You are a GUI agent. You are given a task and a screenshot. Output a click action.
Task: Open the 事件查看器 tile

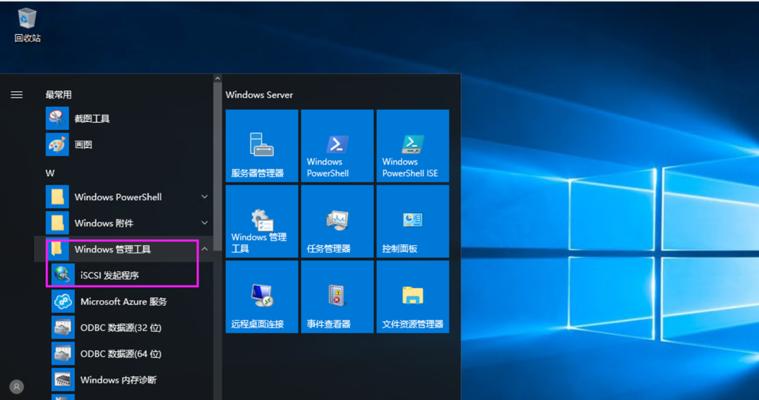pyautogui.click(x=337, y=297)
